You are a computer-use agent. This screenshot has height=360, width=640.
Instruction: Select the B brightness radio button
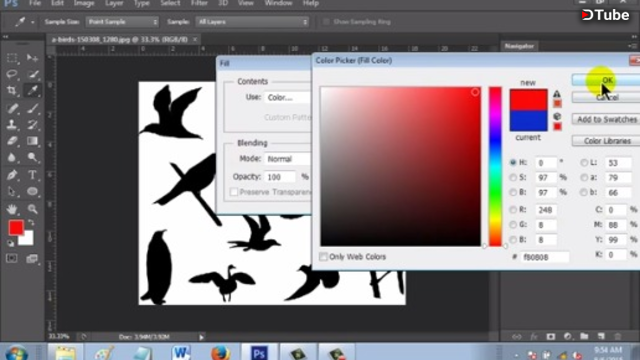[x=513, y=192]
